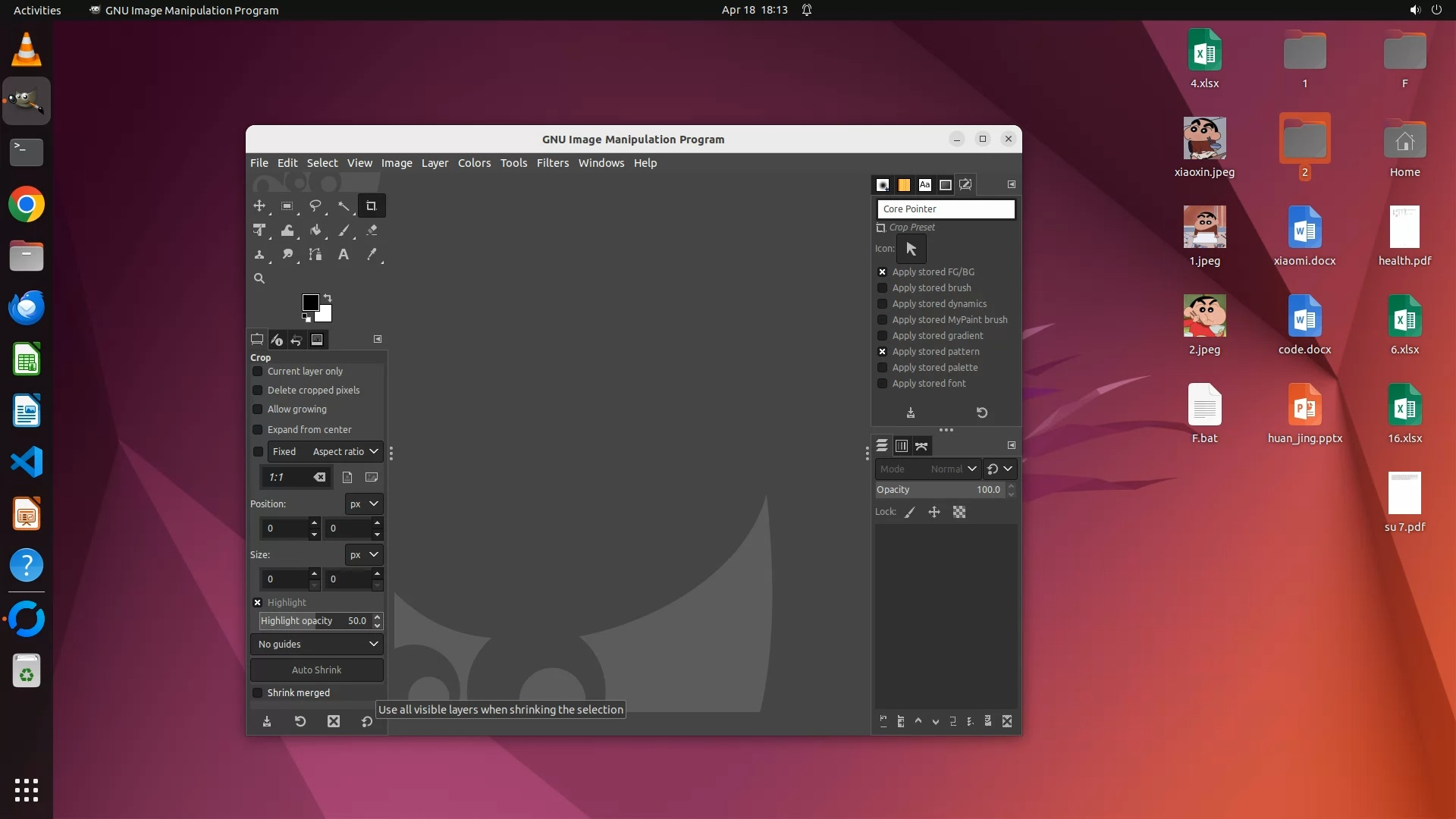The image size is (1456, 819).
Task: Adjust the layer Opacity slider
Action: [x=939, y=490]
